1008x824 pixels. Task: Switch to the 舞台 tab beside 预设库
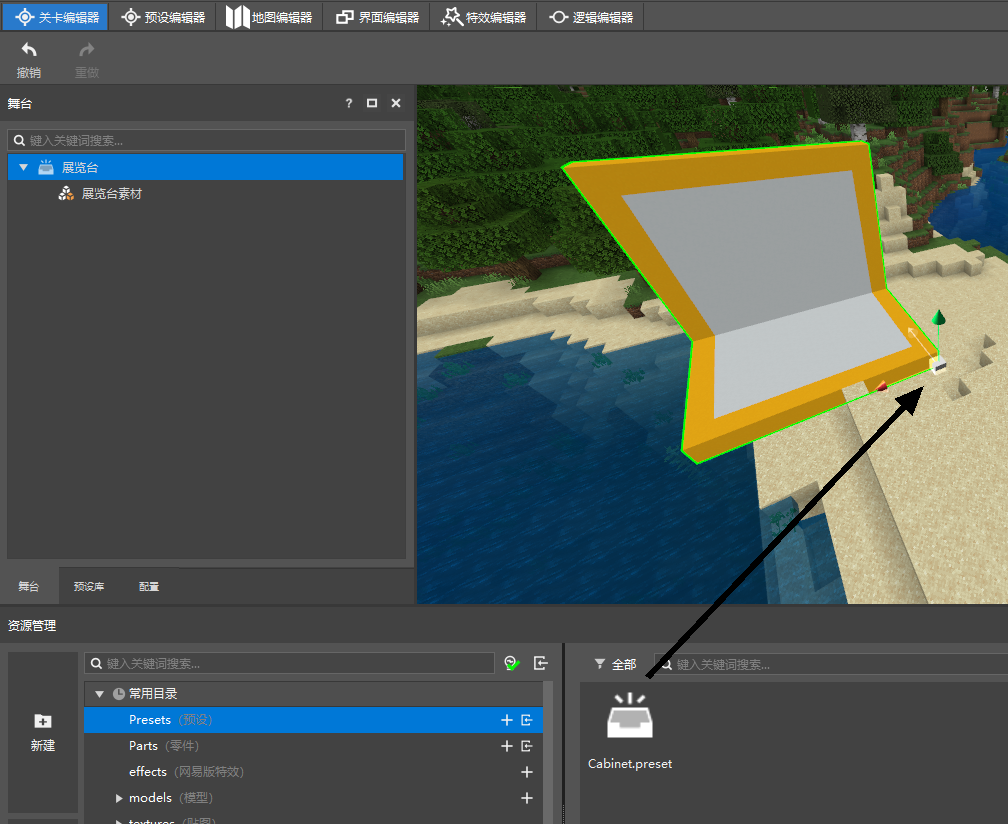click(29, 586)
